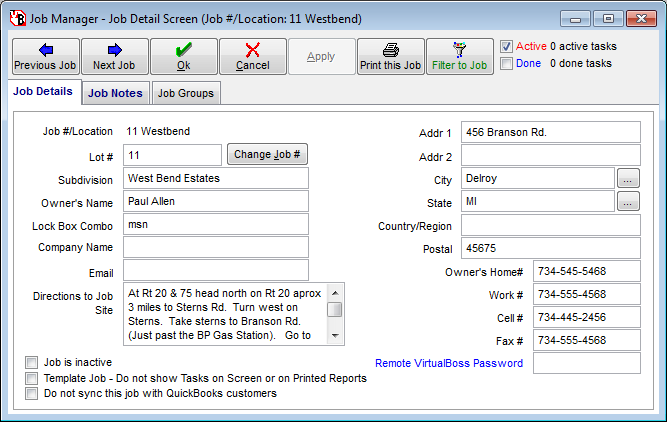667x422 pixels.
Task: Enable the Done tasks checkbox
Action: (x=507, y=63)
